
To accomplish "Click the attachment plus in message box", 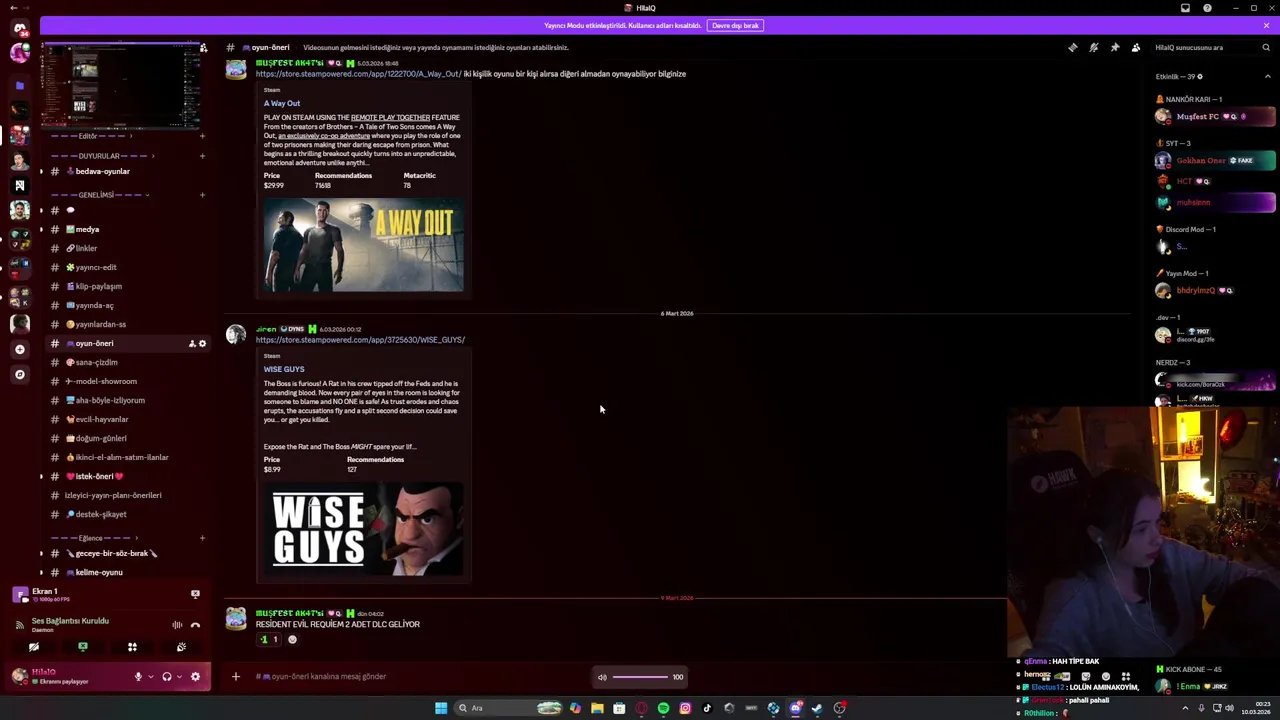I will 236,676.
